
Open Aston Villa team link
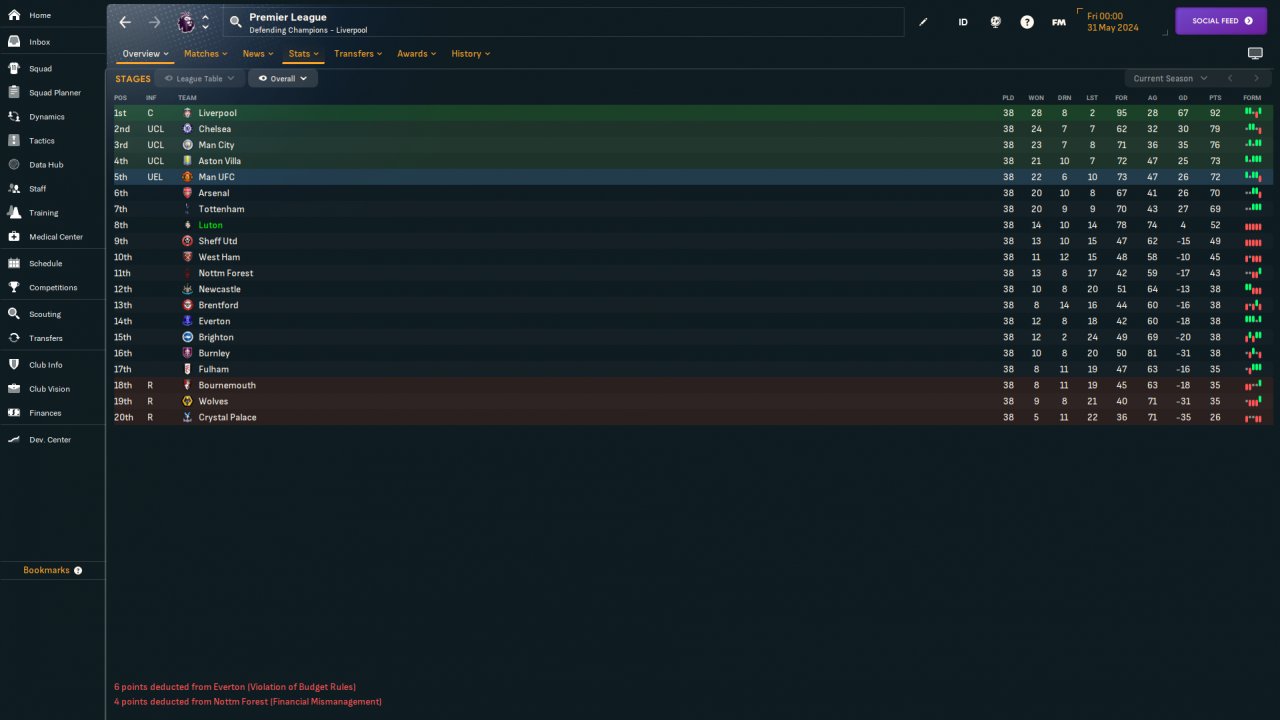[x=219, y=161]
